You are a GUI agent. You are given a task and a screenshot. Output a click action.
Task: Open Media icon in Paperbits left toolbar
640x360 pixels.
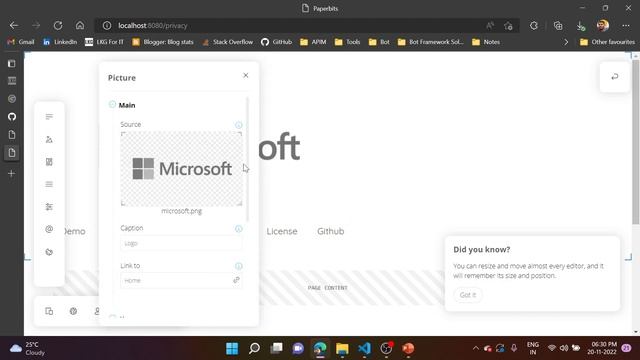(x=49, y=140)
